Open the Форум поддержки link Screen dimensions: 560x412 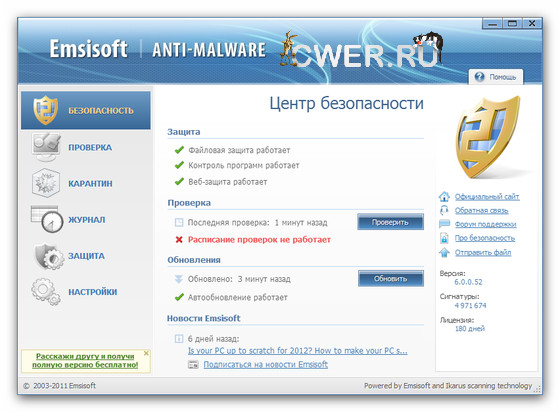click(485, 224)
